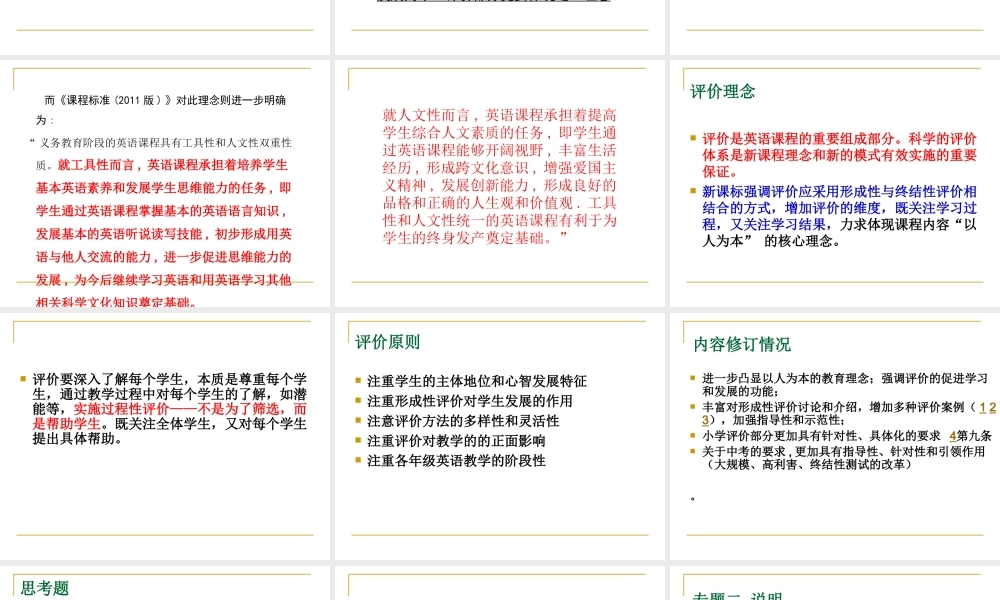Click bullet 注重各年级英语教学的阶段性
This screenshot has width=1000, height=600.
click(x=456, y=460)
